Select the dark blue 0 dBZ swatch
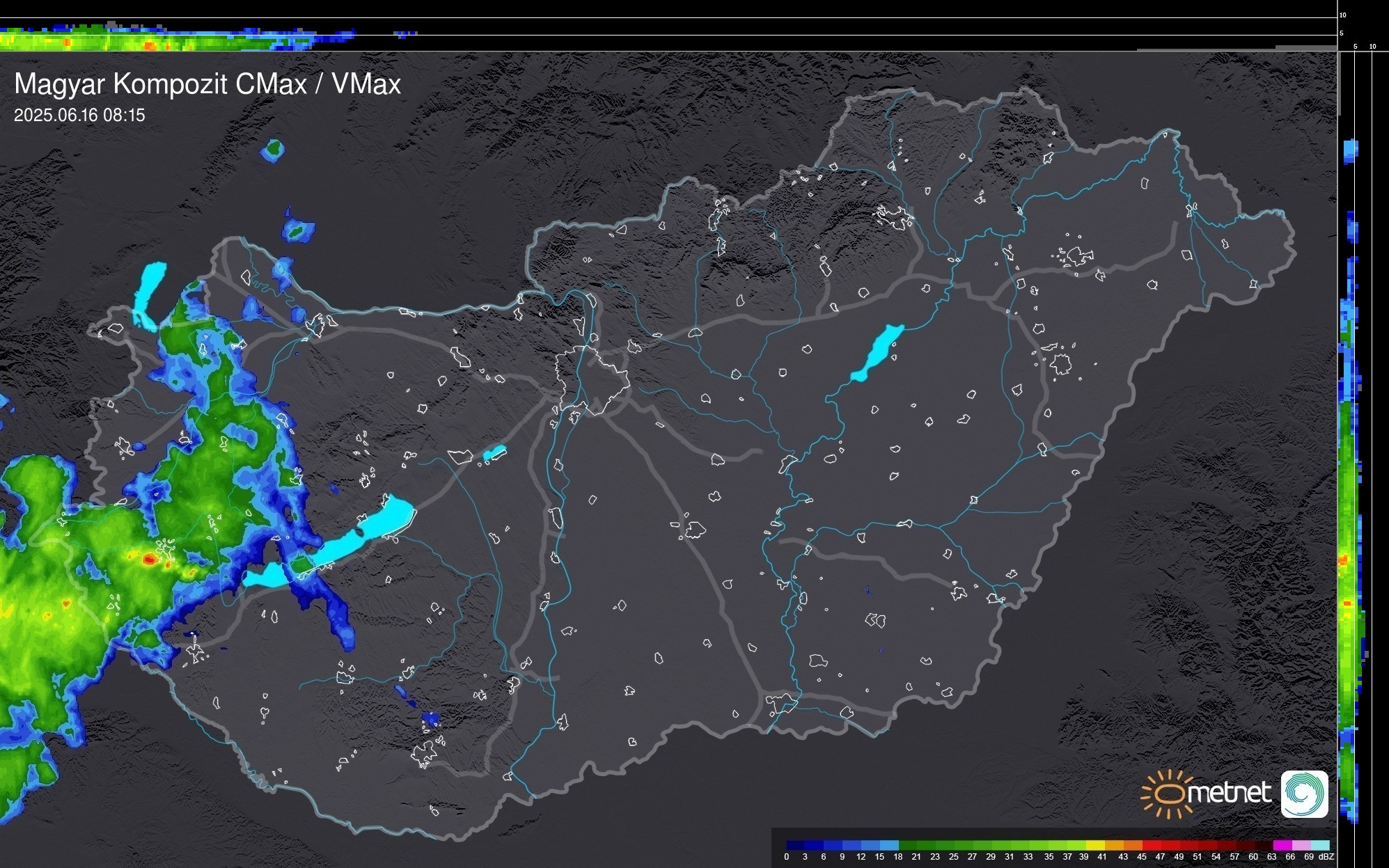Image resolution: width=1389 pixels, height=868 pixels. coord(795,845)
